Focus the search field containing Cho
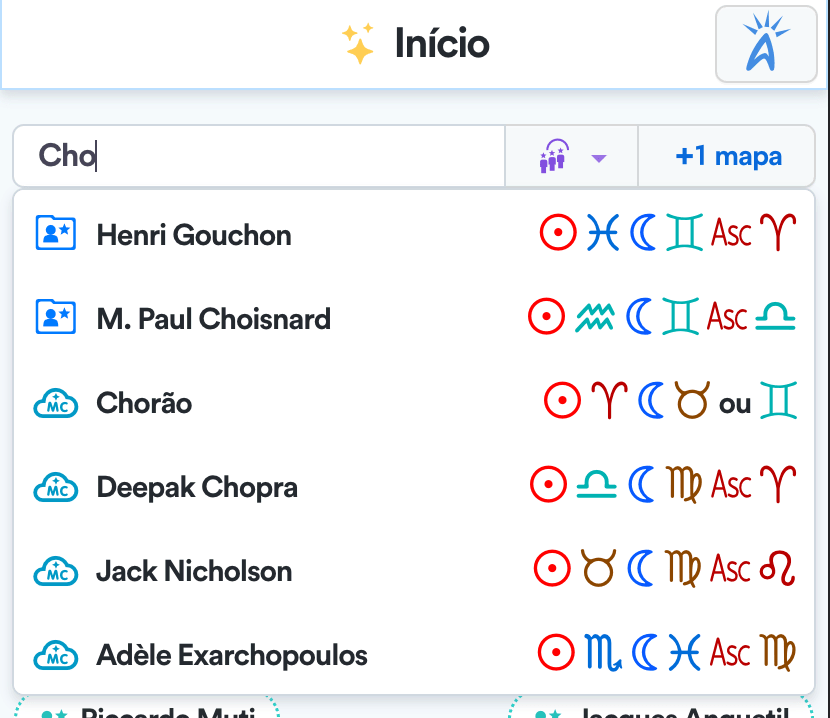The height and width of the screenshot is (718, 830). [260, 157]
